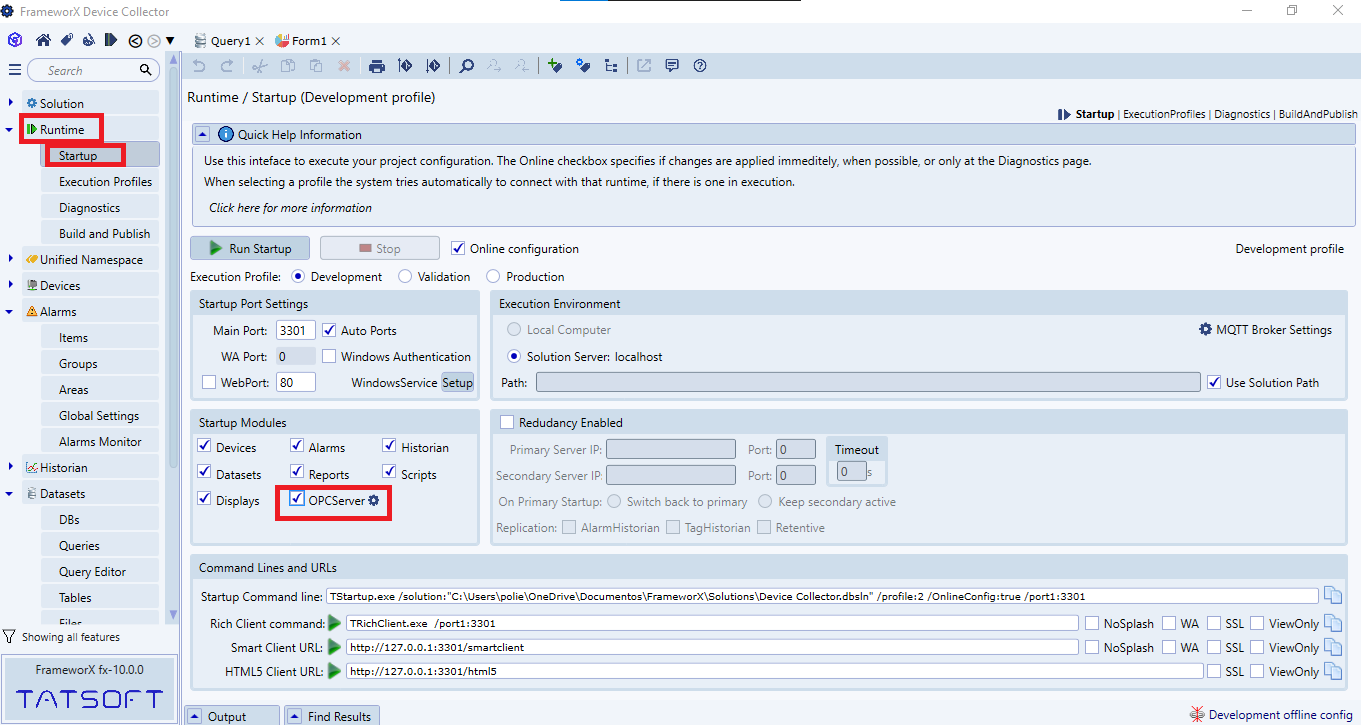Screen dimensions: 1361x725
Task: Collapse the Quick Help Information panel
Action: 202,134
